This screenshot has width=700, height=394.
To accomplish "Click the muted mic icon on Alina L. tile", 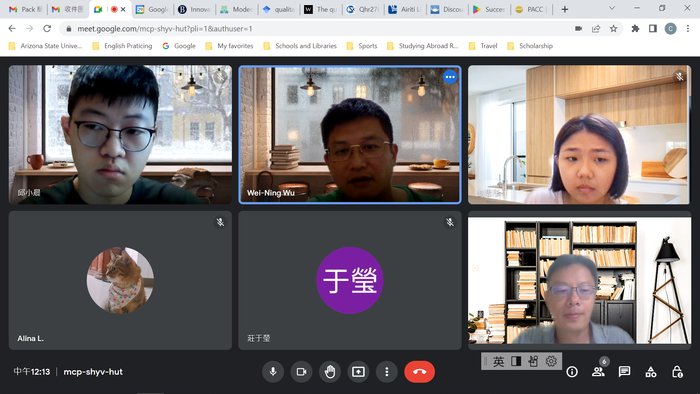I will pos(220,222).
